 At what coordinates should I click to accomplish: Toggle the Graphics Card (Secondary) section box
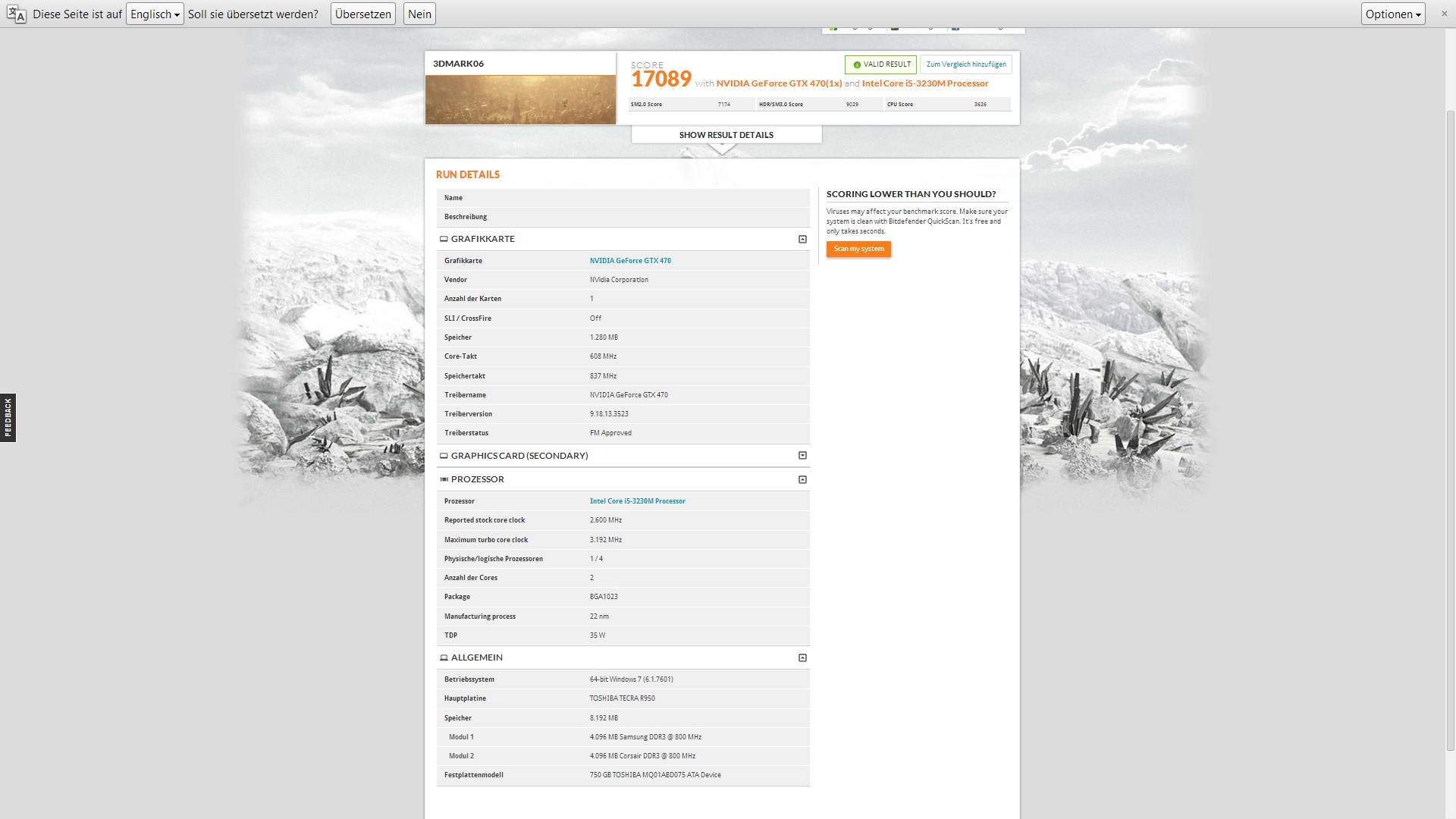(x=802, y=456)
